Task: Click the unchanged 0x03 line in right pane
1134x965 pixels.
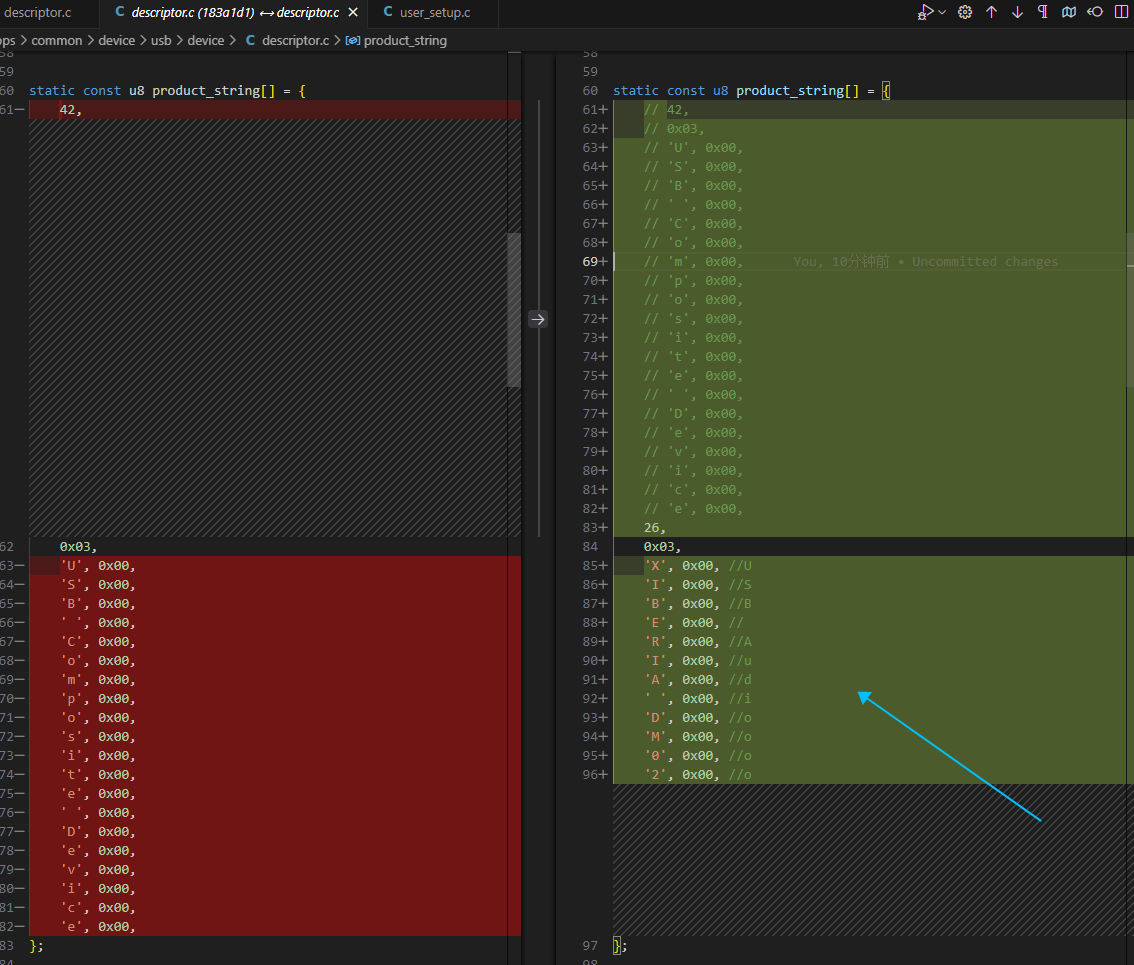Action: [x=662, y=547]
